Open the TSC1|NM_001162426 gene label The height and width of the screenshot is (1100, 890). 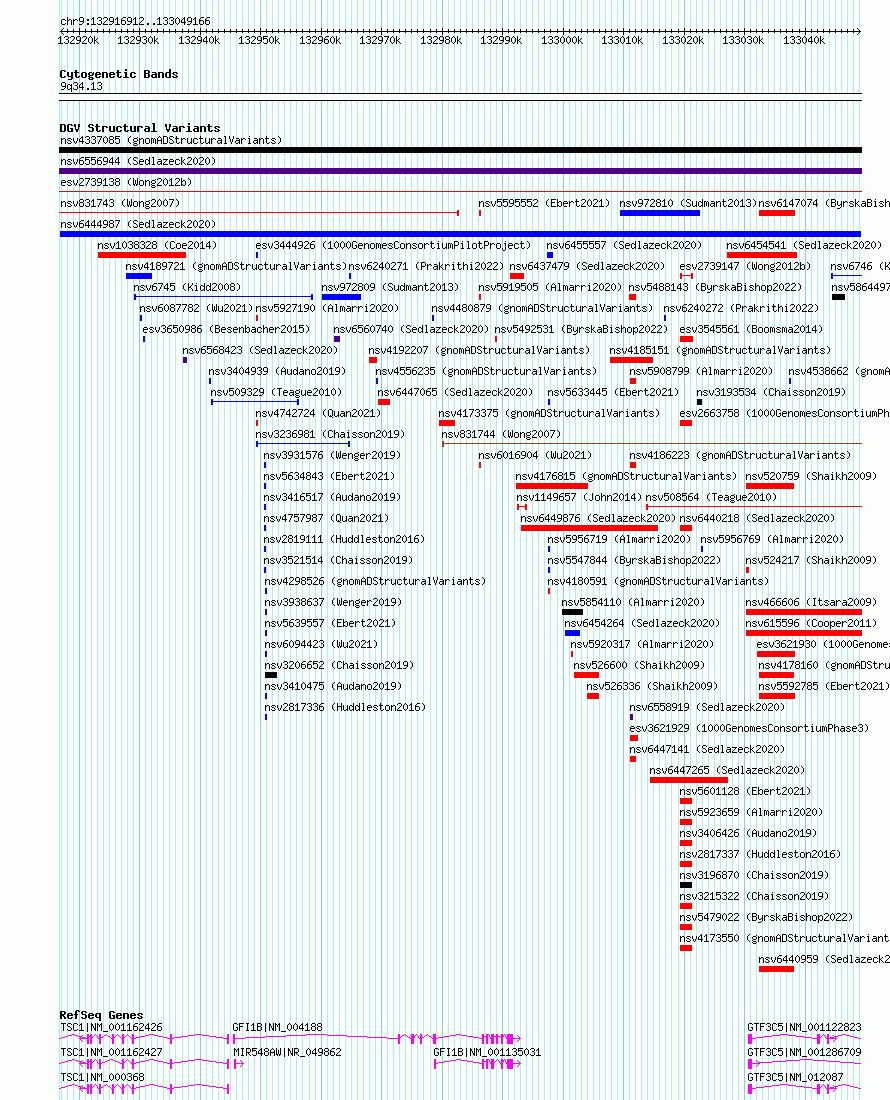[112, 1028]
